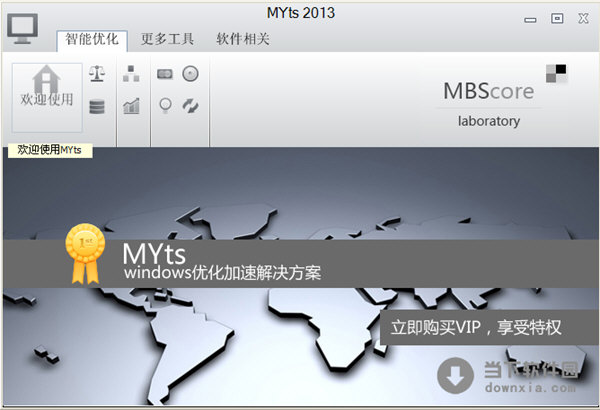Open the 更多工具 tab
Viewport: 600px width, 410px height.
[165, 40]
